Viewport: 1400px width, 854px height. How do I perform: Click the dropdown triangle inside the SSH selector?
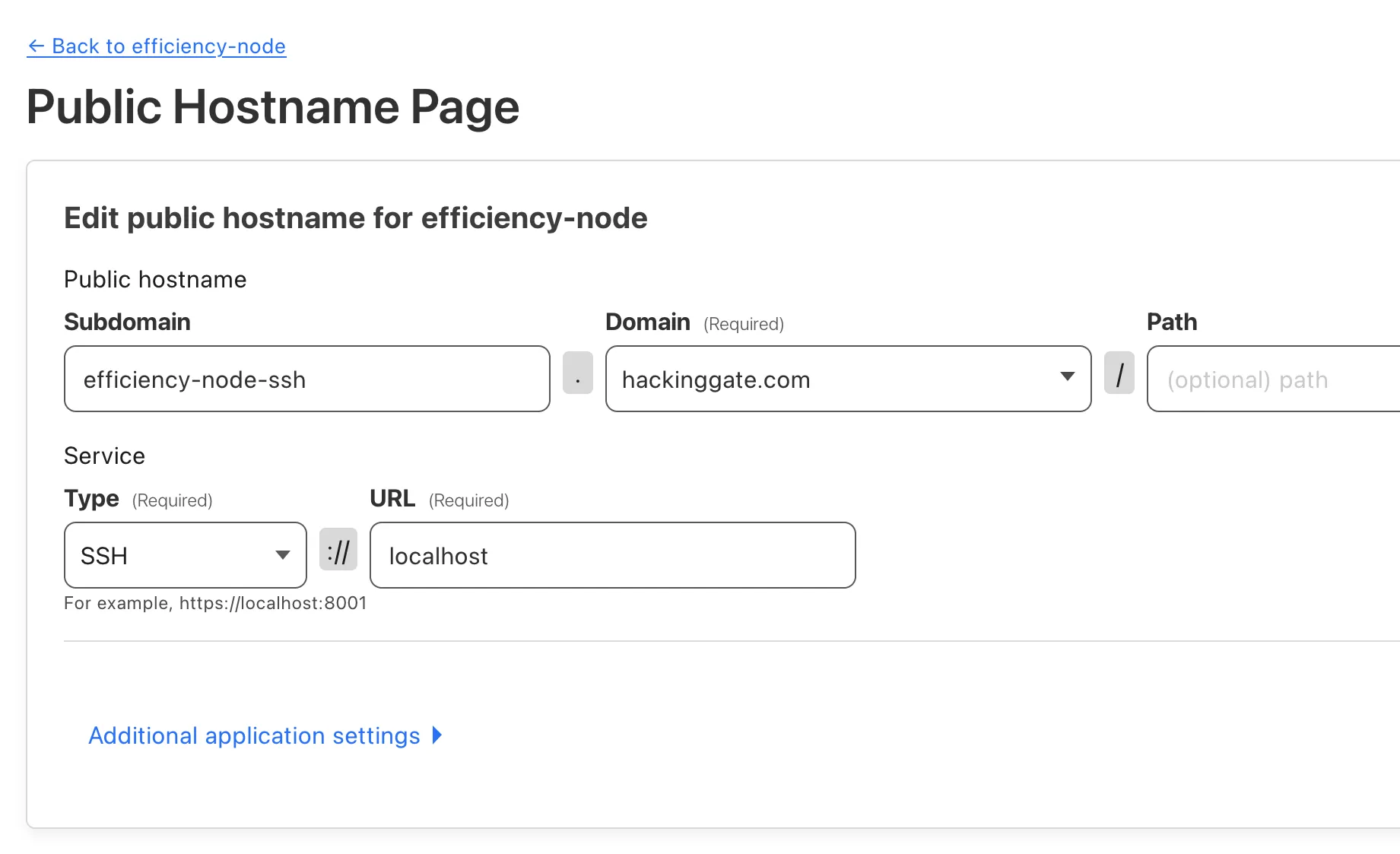282,555
